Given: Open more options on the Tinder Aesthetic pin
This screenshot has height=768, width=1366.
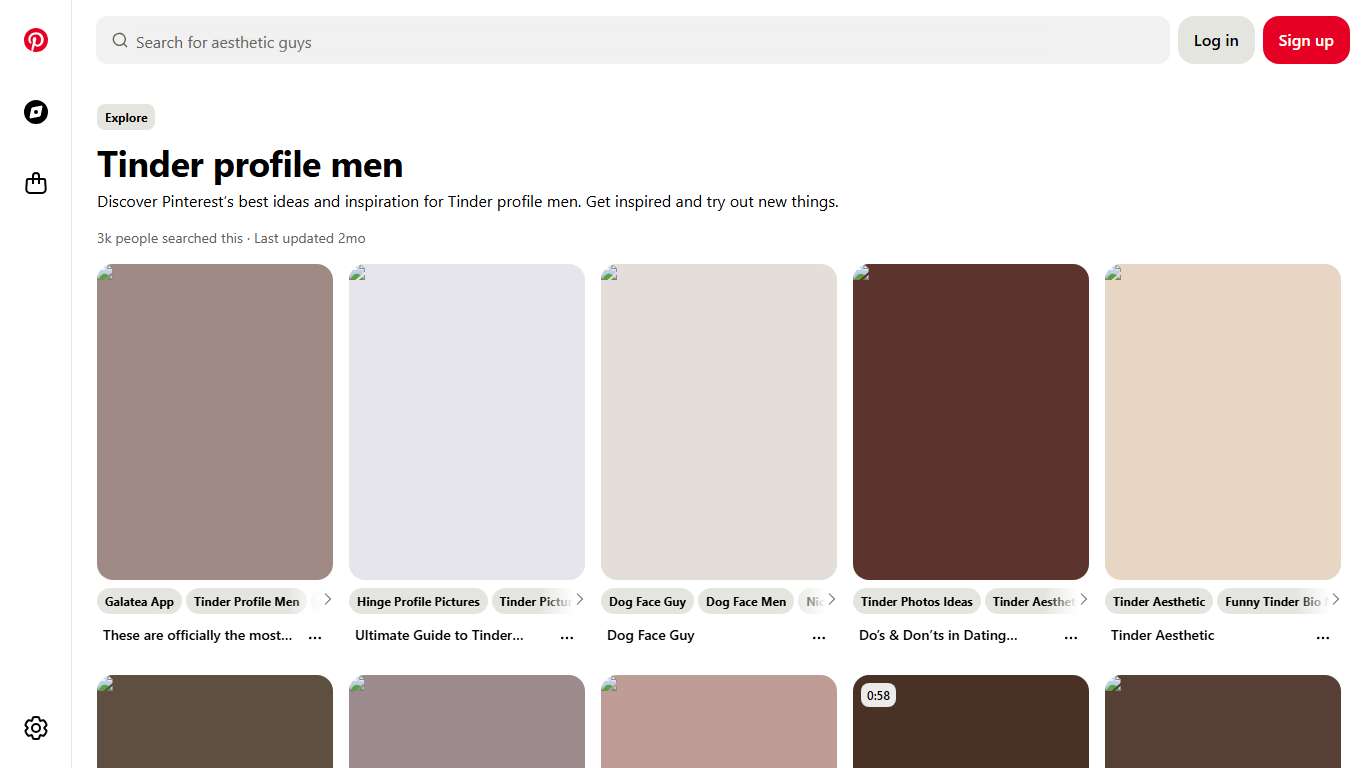Looking at the screenshot, I should (1323, 636).
